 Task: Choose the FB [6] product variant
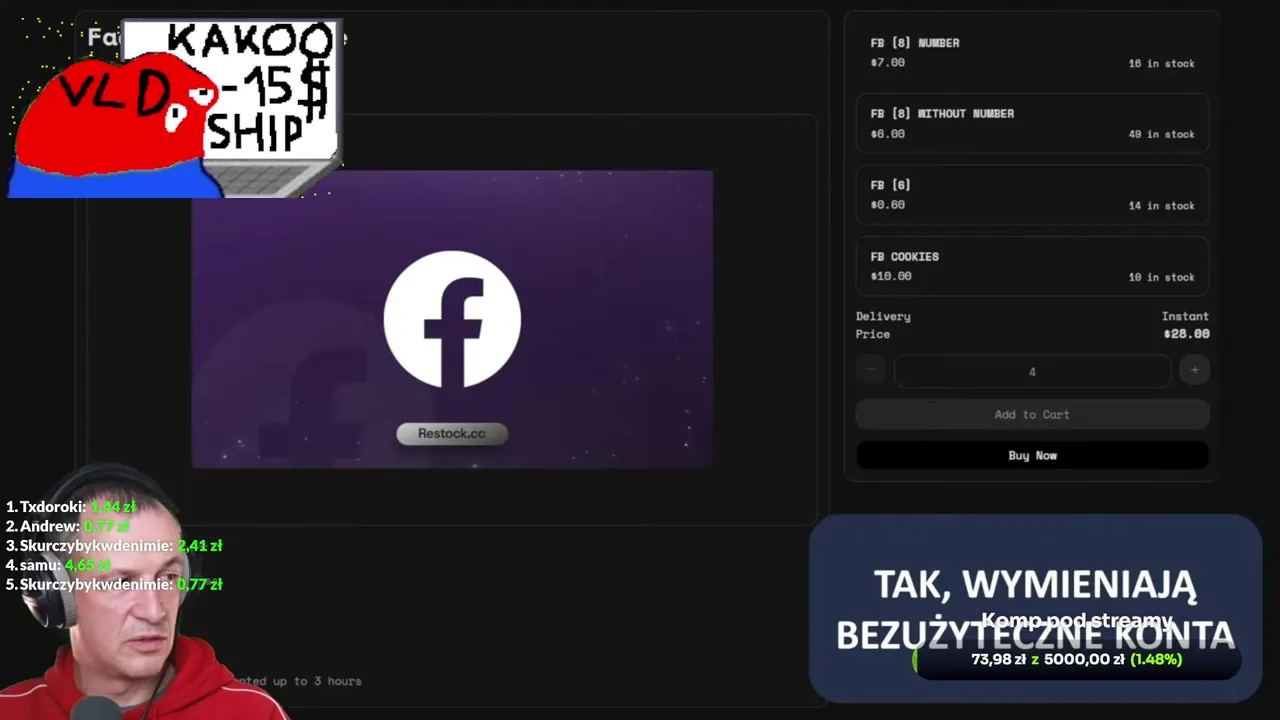(1032, 195)
